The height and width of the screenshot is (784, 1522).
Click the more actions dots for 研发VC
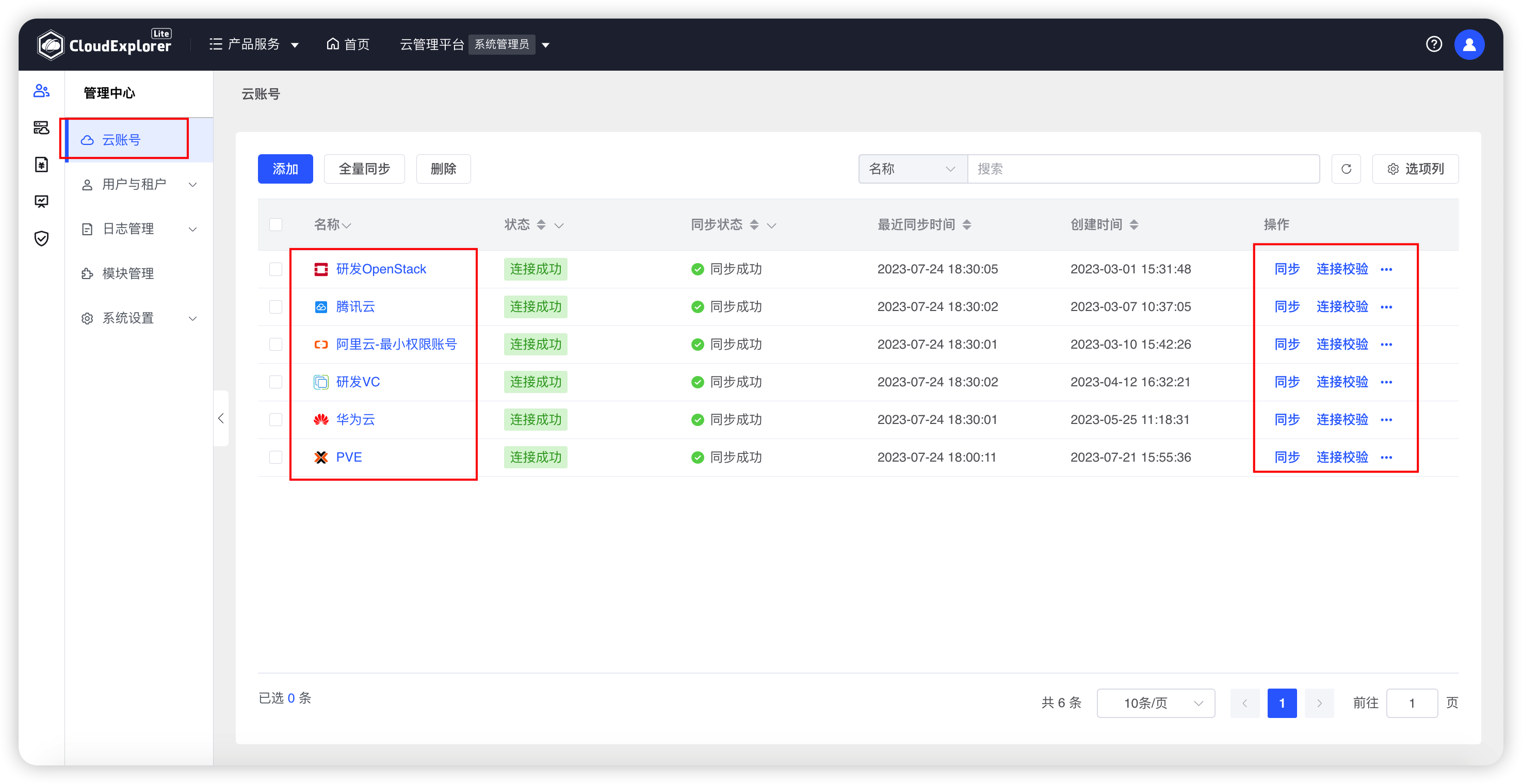(x=1386, y=382)
